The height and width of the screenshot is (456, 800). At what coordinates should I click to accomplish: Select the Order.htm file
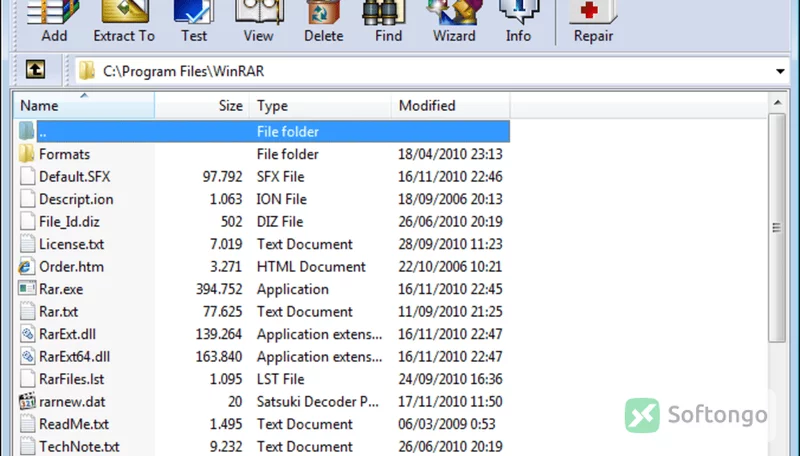[x=263, y=266]
